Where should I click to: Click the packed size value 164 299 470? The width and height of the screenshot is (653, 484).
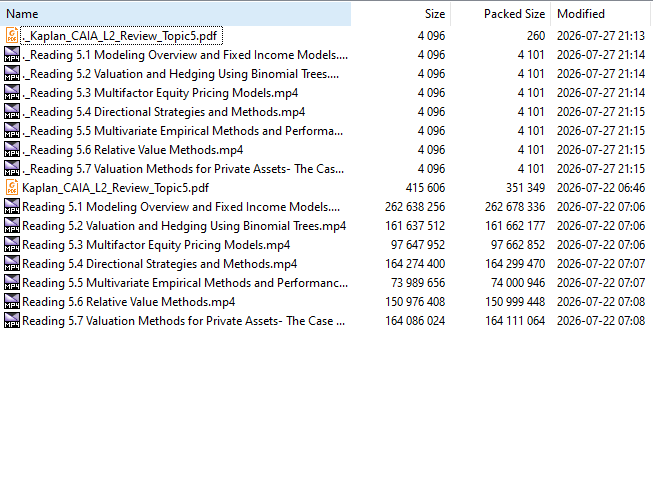(x=515, y=264)
